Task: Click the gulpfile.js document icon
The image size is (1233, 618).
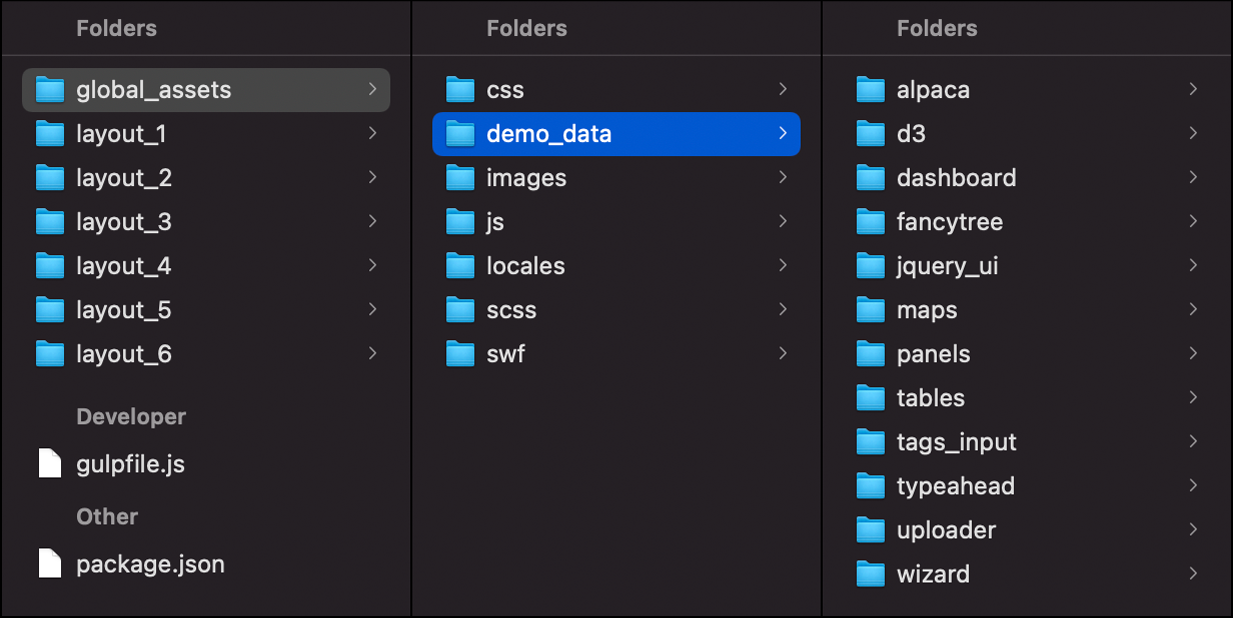Action: point(49,464)
